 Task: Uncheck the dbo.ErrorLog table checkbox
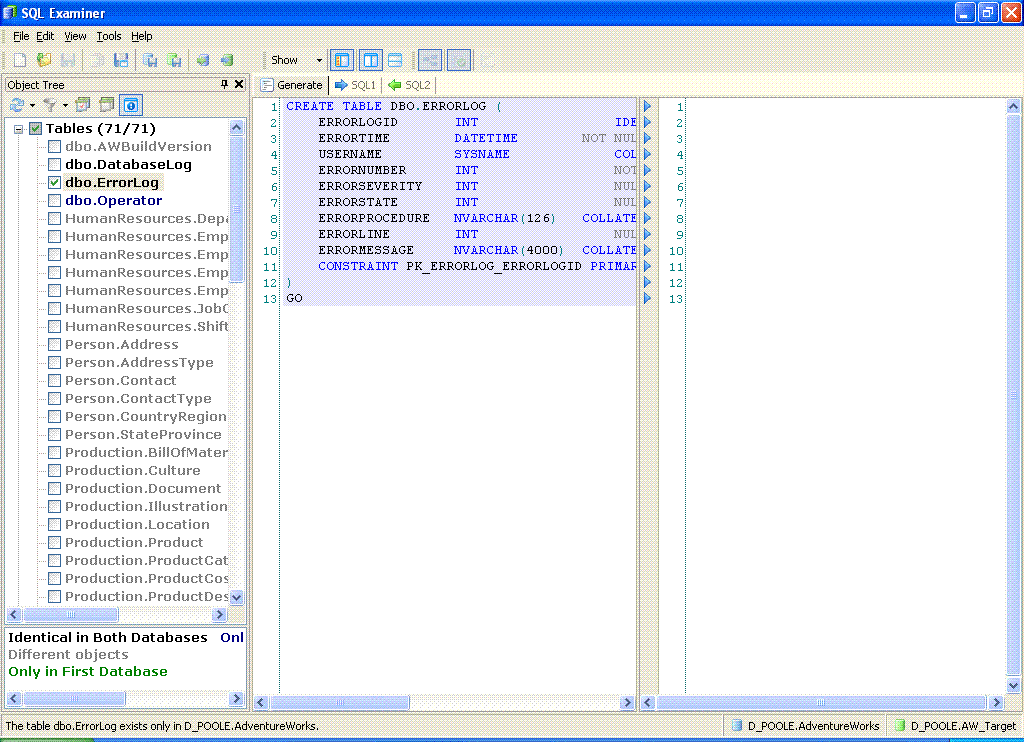(55, 183)
